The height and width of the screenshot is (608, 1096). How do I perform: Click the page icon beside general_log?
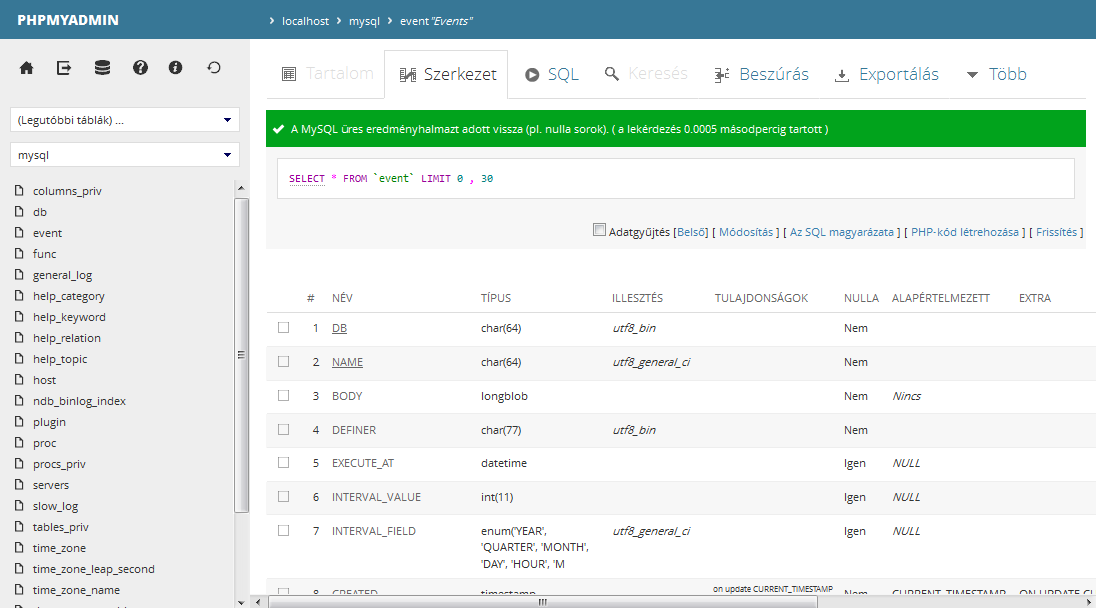point(20,274)
